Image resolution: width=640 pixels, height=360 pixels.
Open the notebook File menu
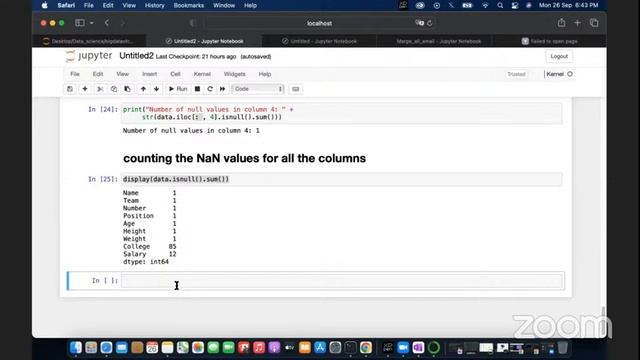point(75,74)
